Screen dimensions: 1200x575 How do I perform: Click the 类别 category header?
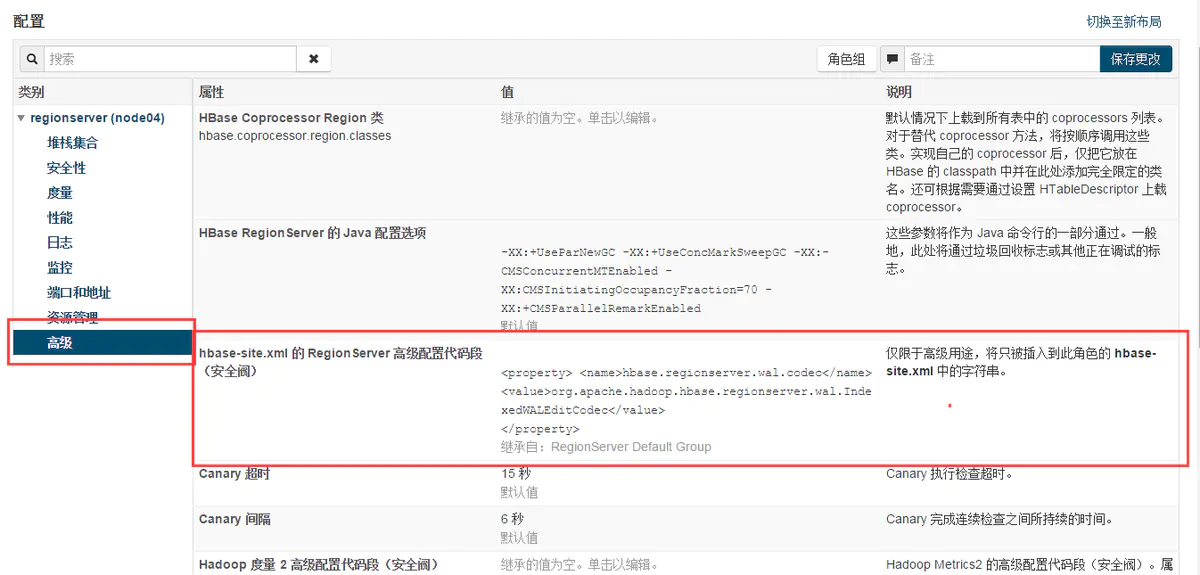coord(31,92)
